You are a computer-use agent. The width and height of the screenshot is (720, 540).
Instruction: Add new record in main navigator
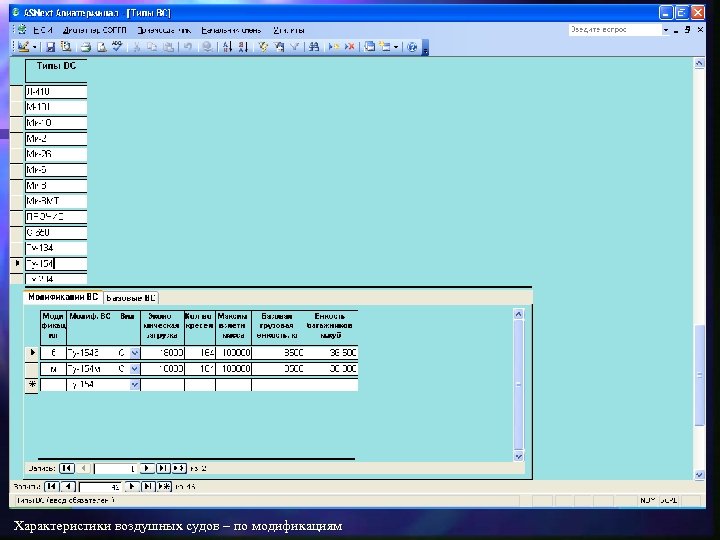point(164,486)
